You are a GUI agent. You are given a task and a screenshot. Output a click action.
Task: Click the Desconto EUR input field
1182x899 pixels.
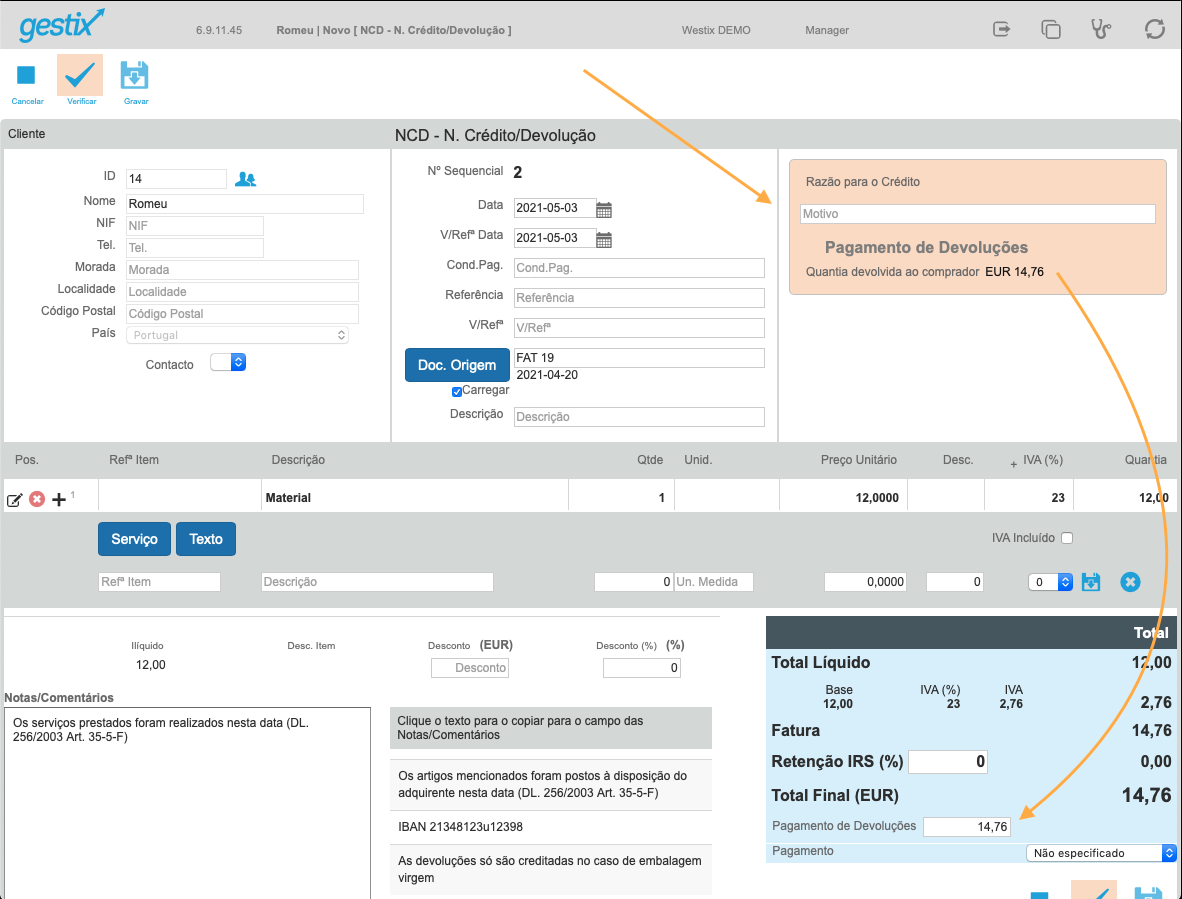(470, 668)
